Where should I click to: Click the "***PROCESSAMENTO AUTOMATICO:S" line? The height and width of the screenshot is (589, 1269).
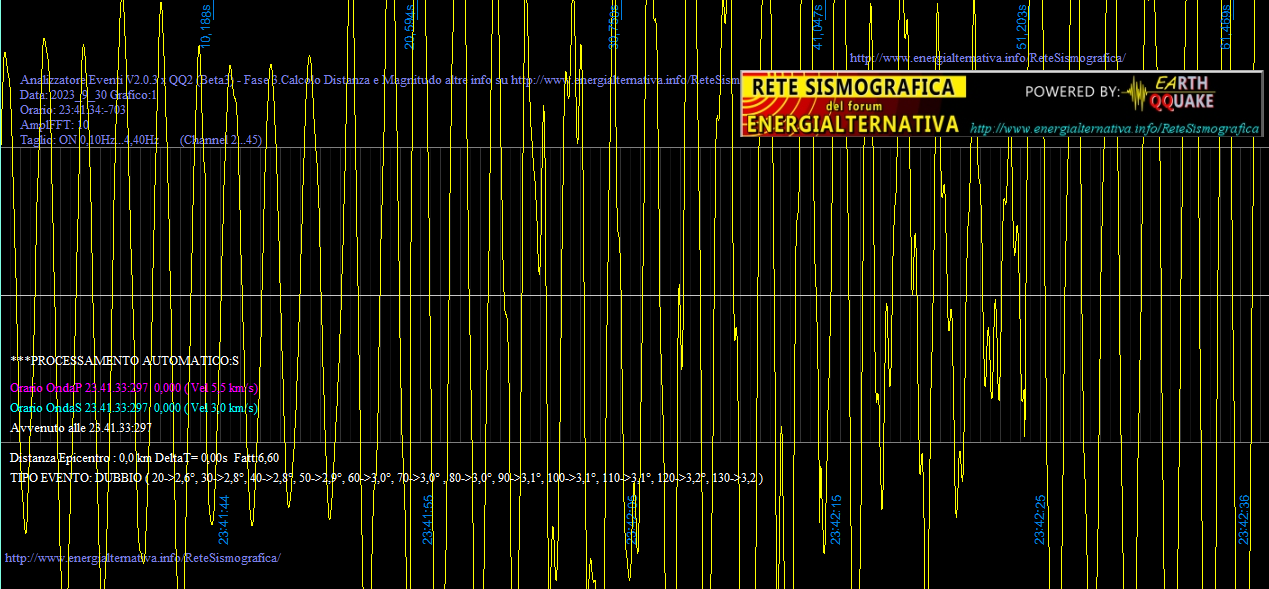click(125, 360)
